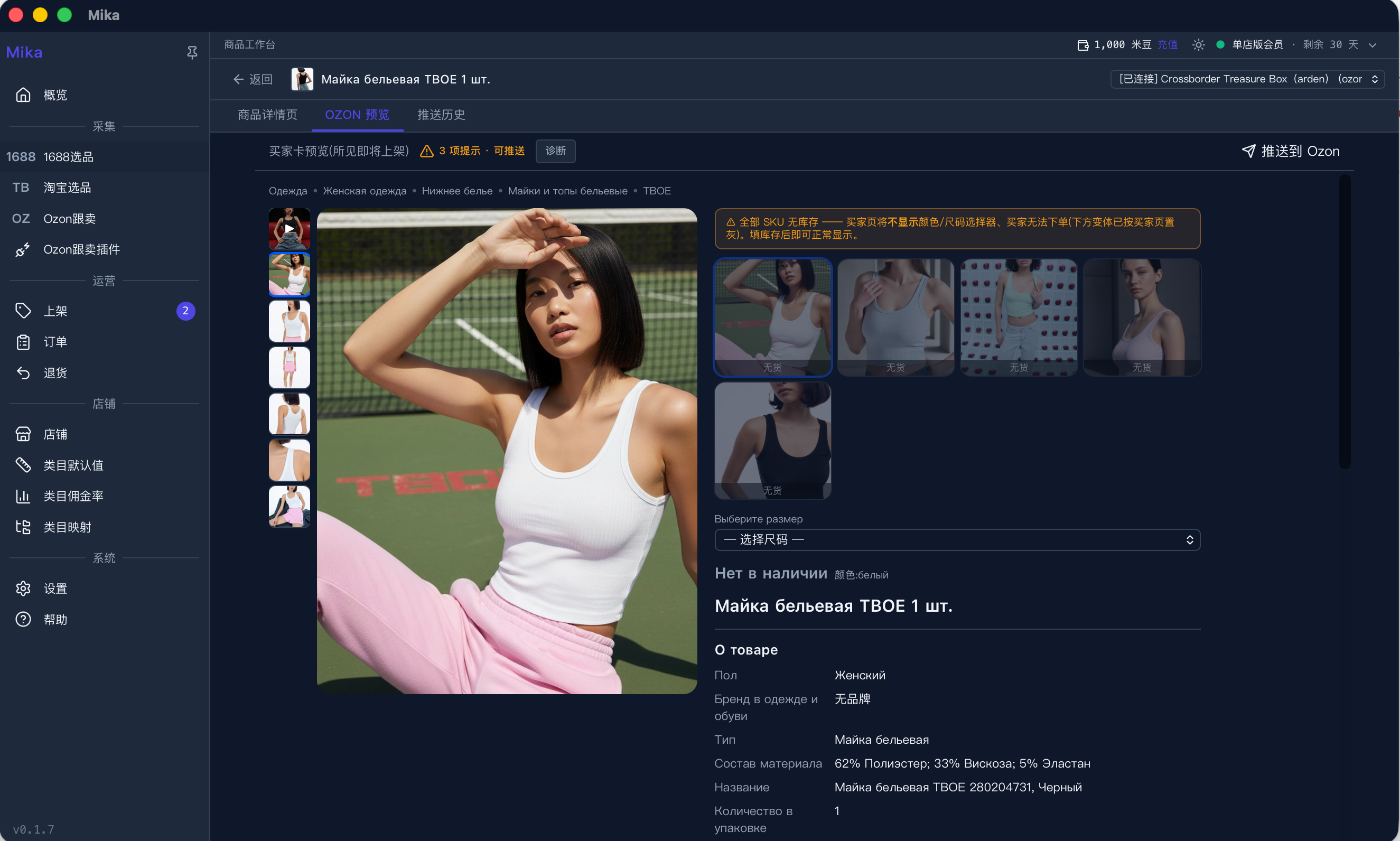Viewport: 1400px width, 841px height.
Task: Click the 订单 clipboard icon
Action: pos(23,342)
